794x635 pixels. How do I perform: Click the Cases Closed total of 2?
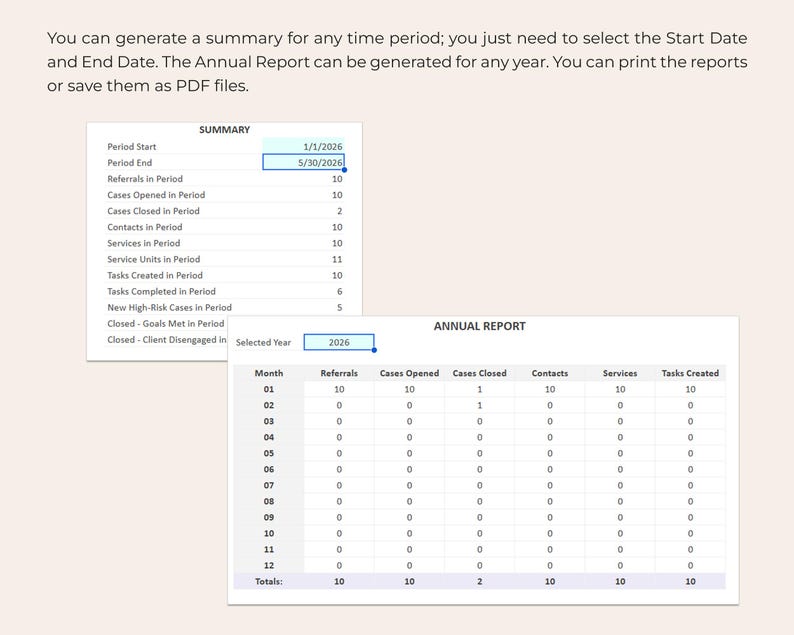[x=480, y=581]
